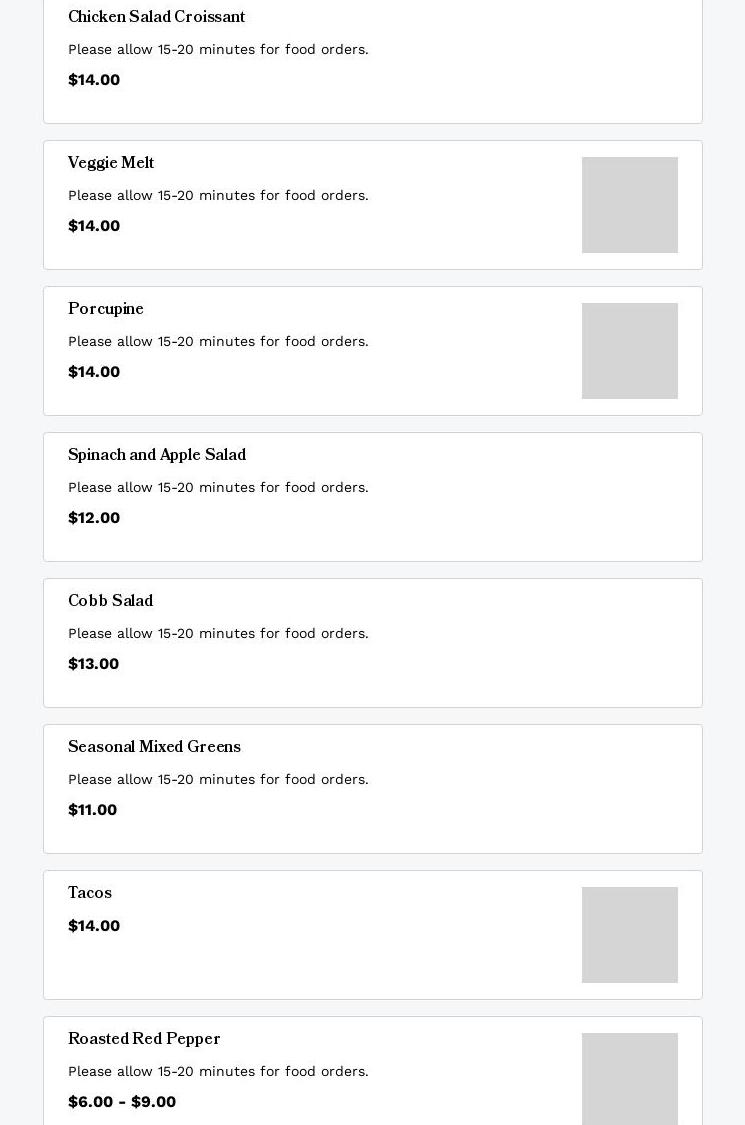Click the Veggie Melt image thumbnail

[630, 205]
